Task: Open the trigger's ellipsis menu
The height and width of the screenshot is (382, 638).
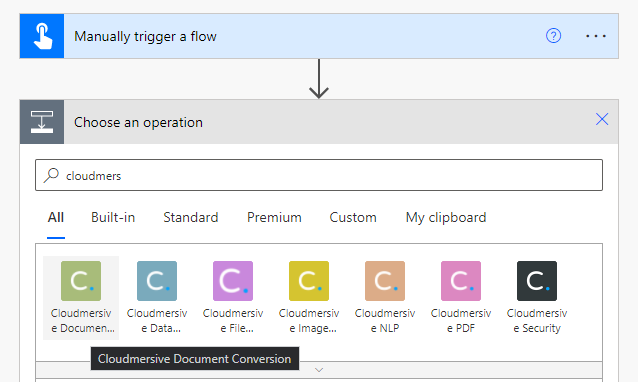Action: pos(596,36)
